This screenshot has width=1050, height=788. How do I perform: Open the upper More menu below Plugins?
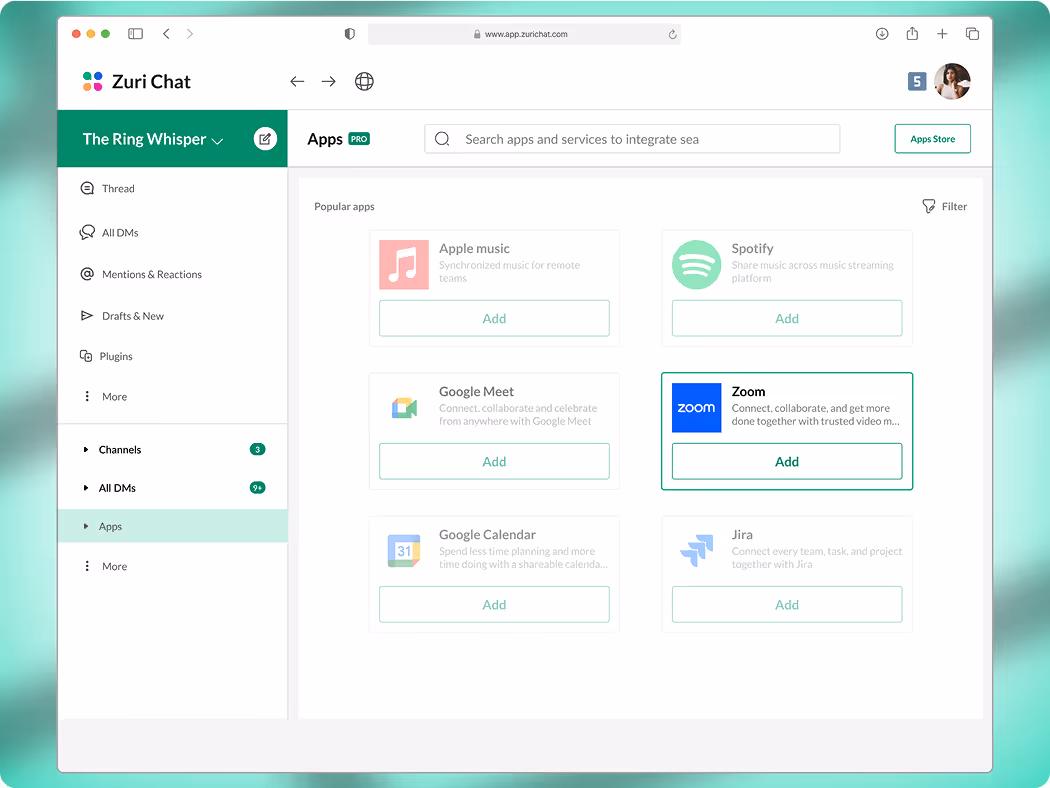pyautogui.click(x=104, y=396)
